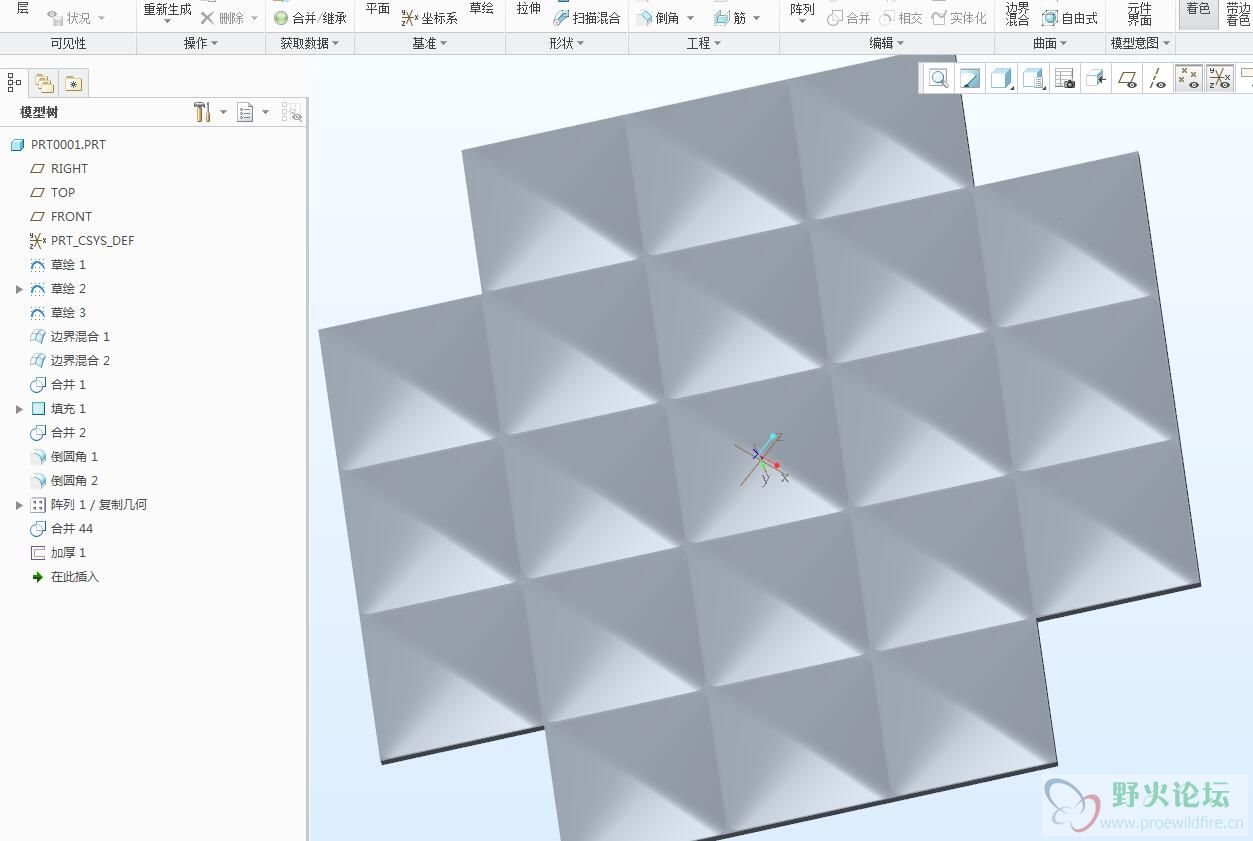The width and height of the screenshot is (1253, 841).
Task: Select 边界混合 1 feature
Action: pos(70,337)
